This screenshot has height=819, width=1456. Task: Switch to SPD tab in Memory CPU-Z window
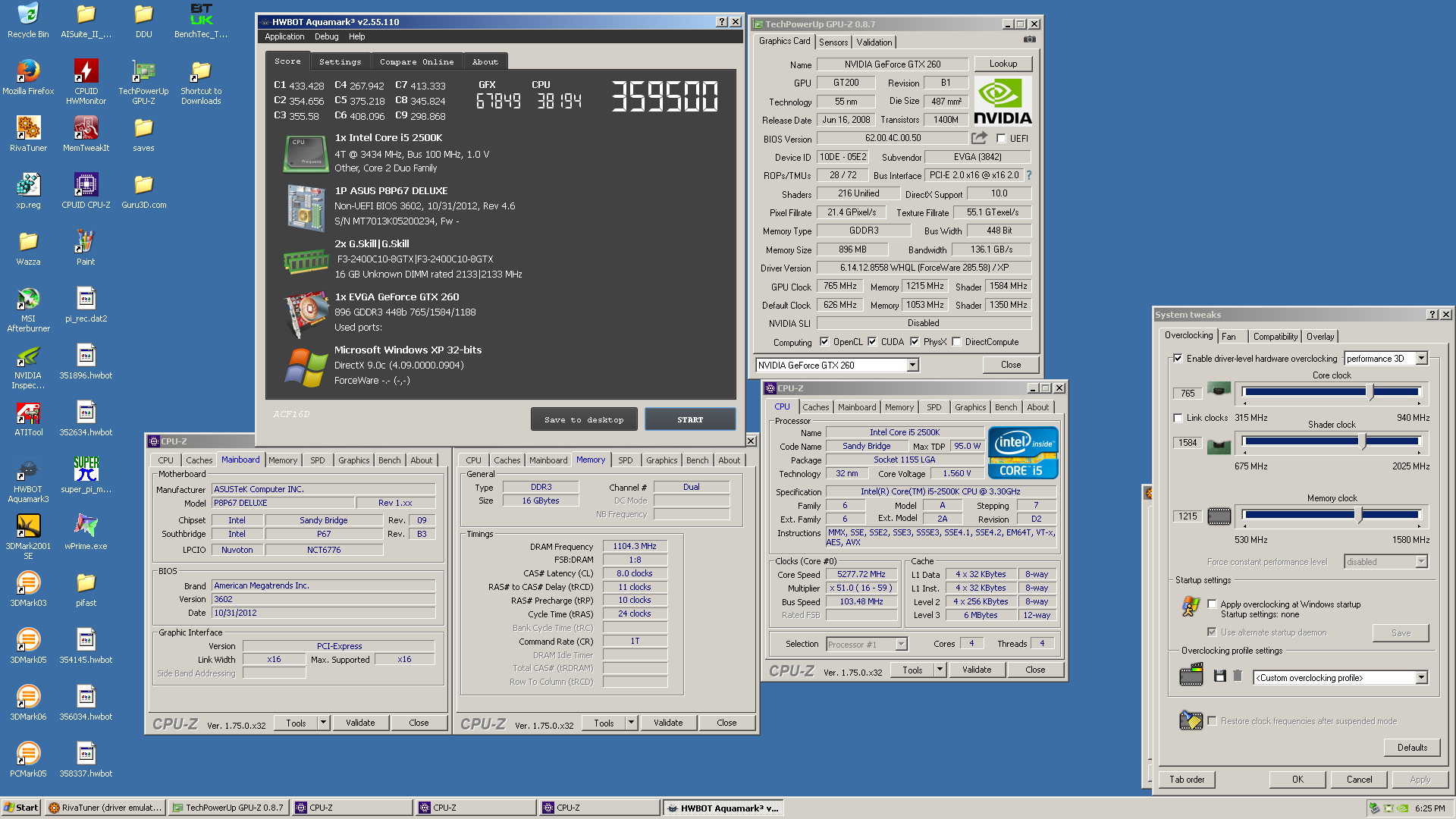625,460
